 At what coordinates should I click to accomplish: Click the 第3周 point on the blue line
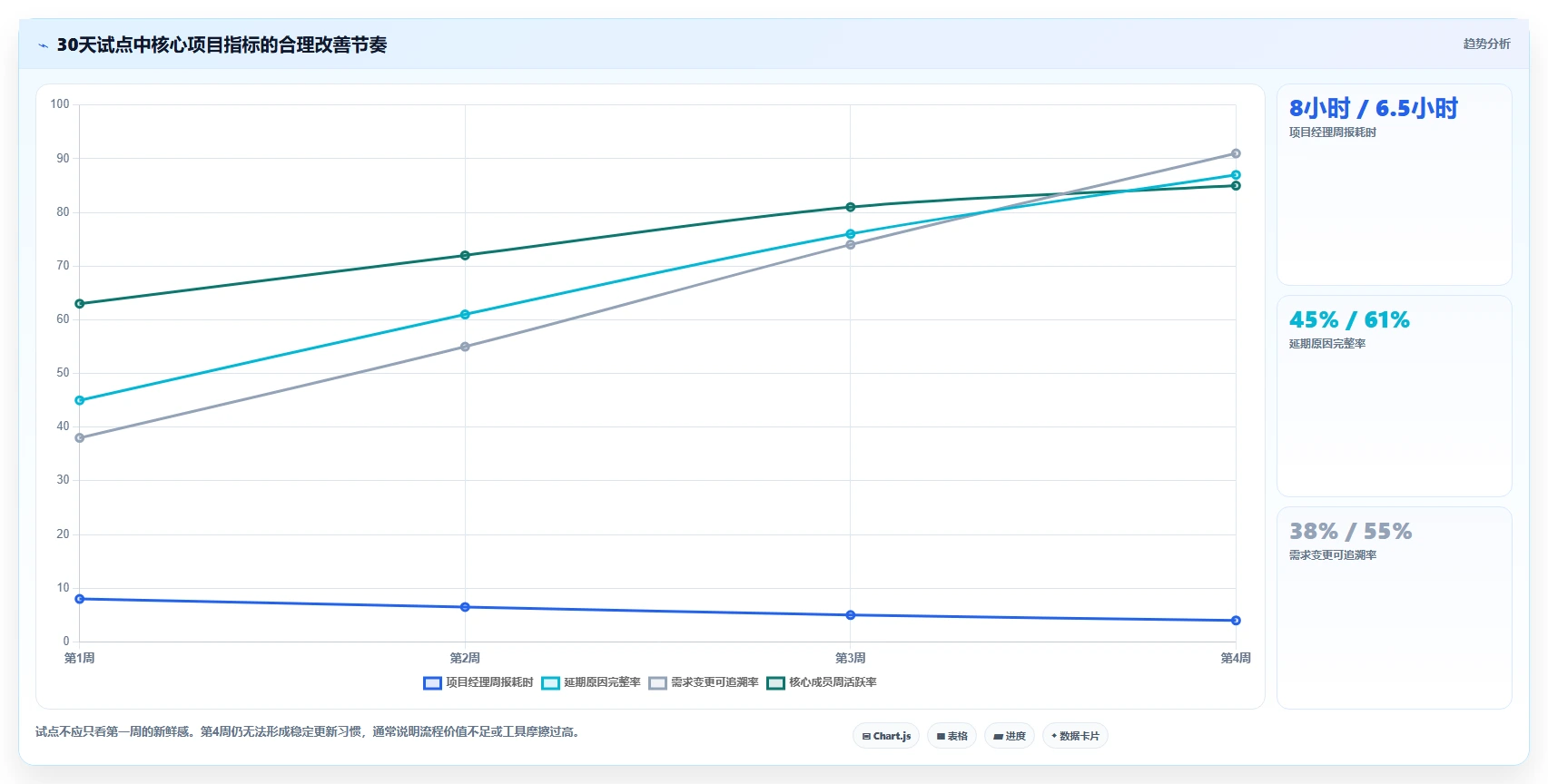851,615
